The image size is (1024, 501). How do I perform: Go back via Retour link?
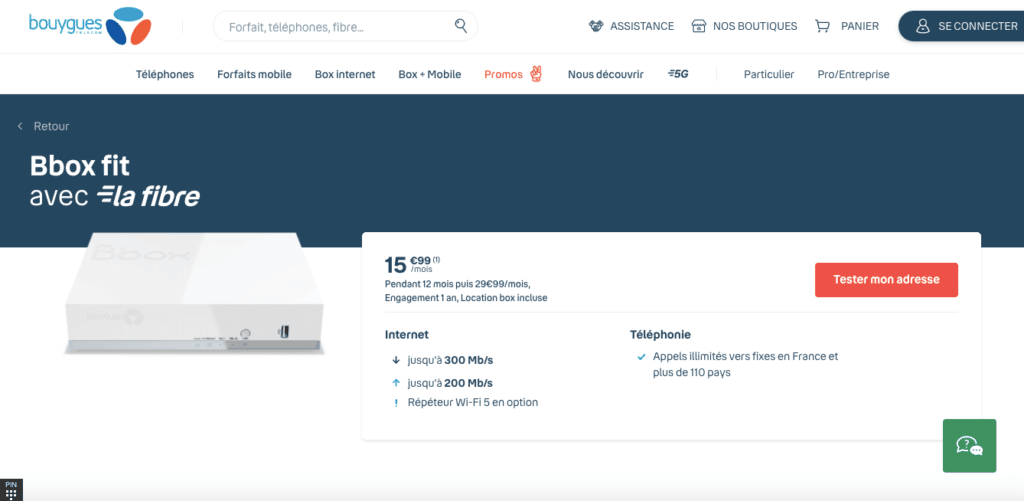point(51,126)
